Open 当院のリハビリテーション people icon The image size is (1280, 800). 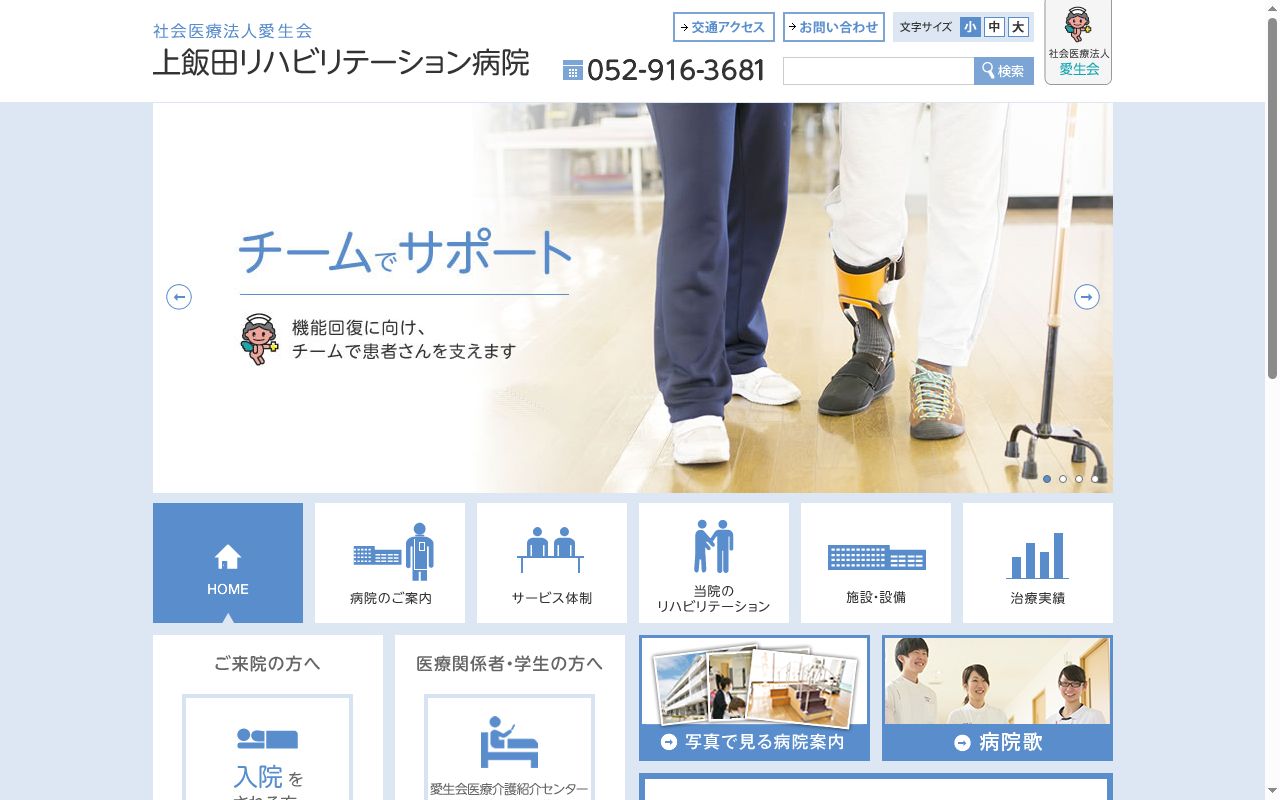click(x=713, y=547)
